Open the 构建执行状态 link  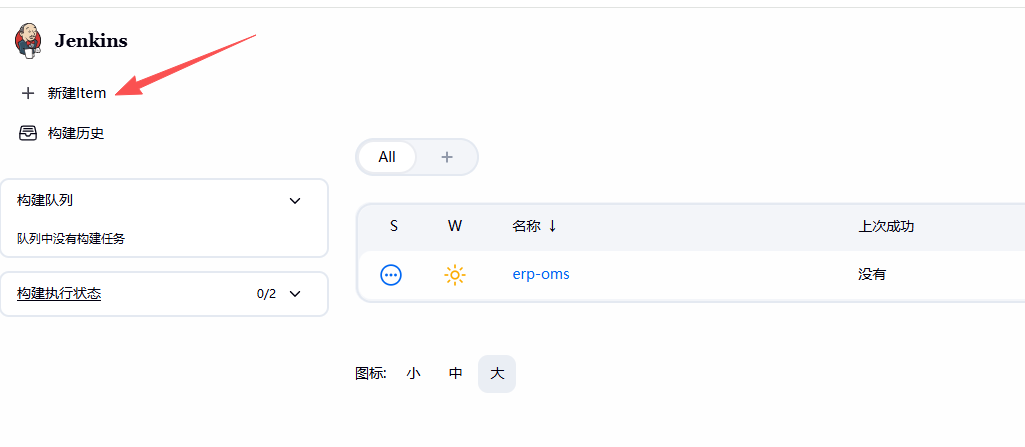click(59, 293)
